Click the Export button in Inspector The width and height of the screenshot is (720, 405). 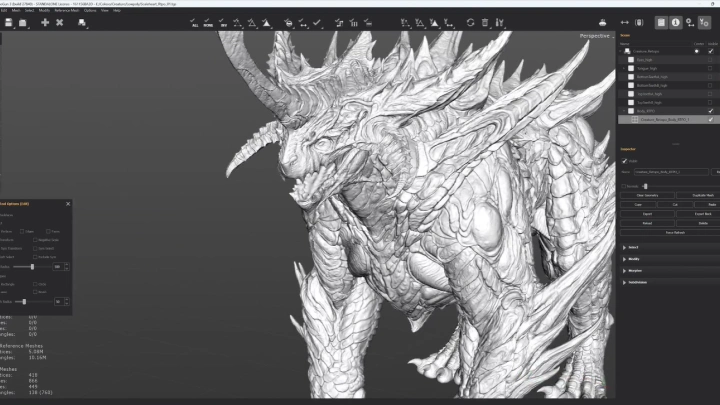pos(647,214)
